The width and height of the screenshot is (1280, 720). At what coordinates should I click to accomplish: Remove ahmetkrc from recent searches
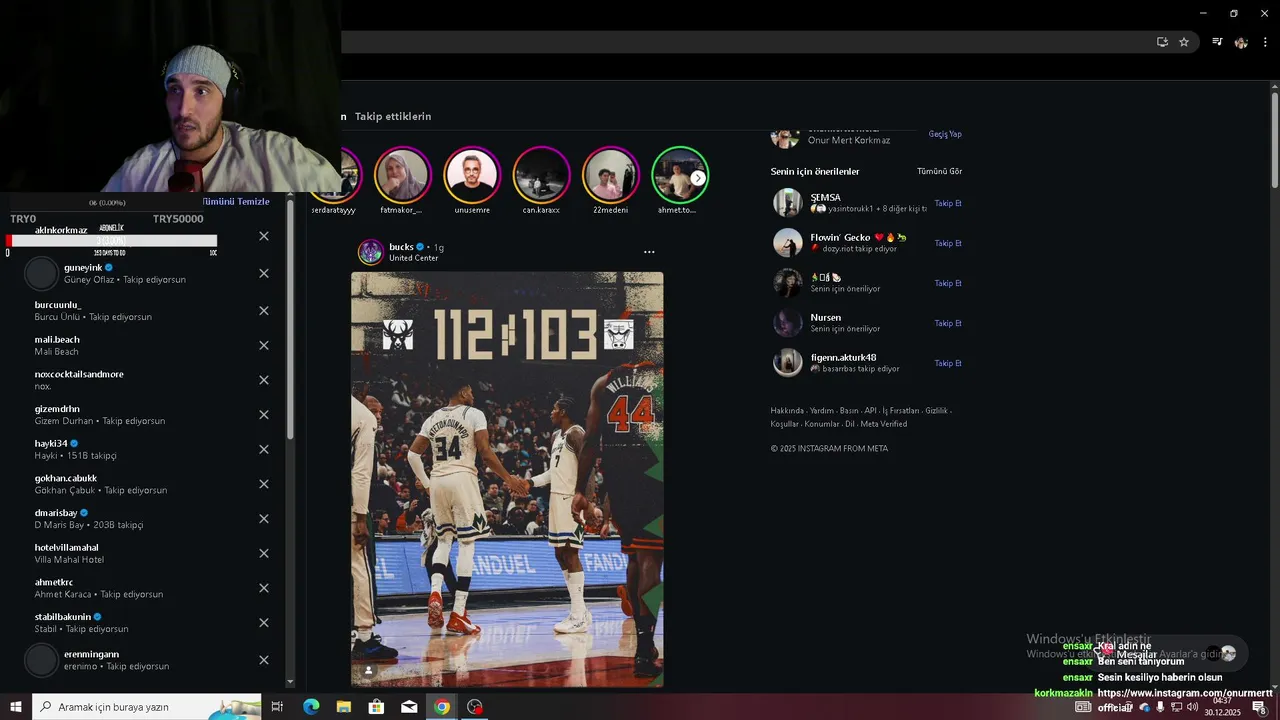point(264,588)
